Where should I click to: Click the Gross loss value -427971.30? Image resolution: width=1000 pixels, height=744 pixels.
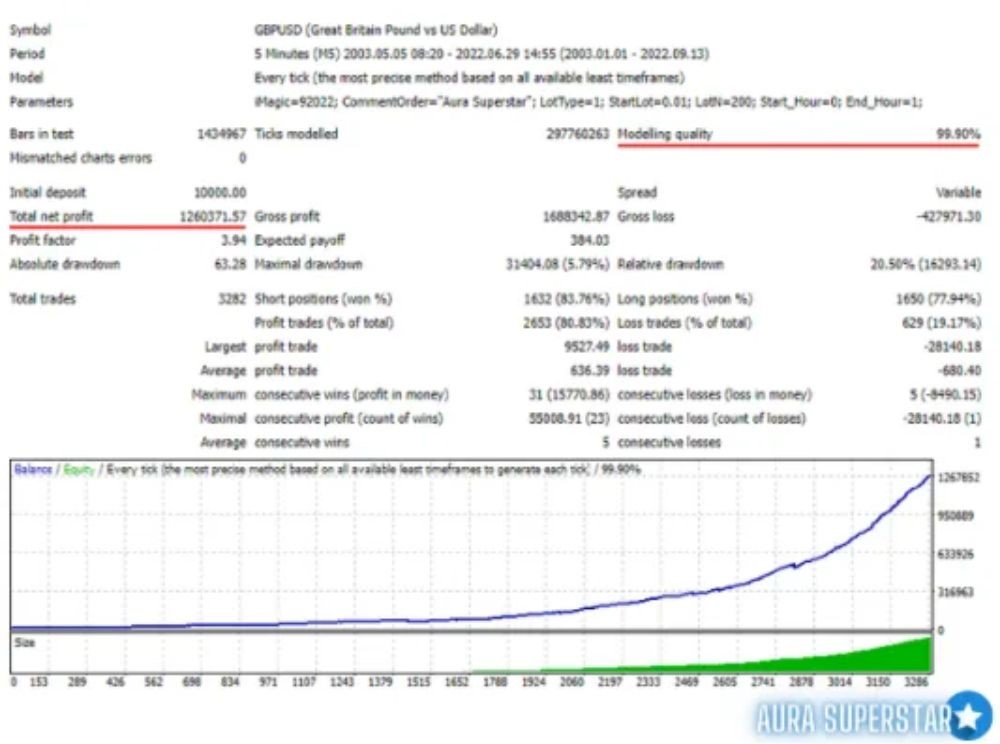(946, 216)
